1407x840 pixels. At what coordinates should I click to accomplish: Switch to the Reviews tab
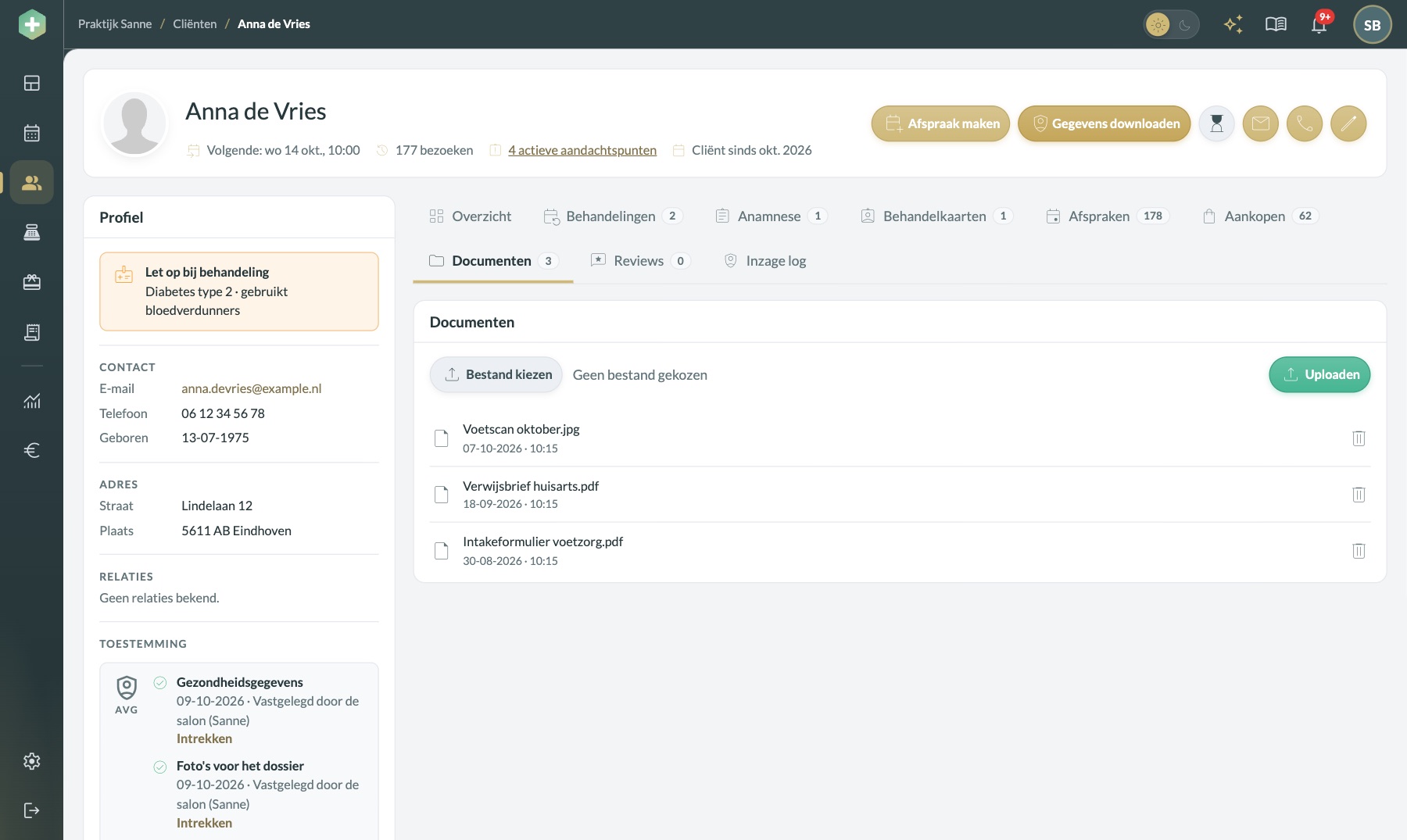click(x=640, y=261)
